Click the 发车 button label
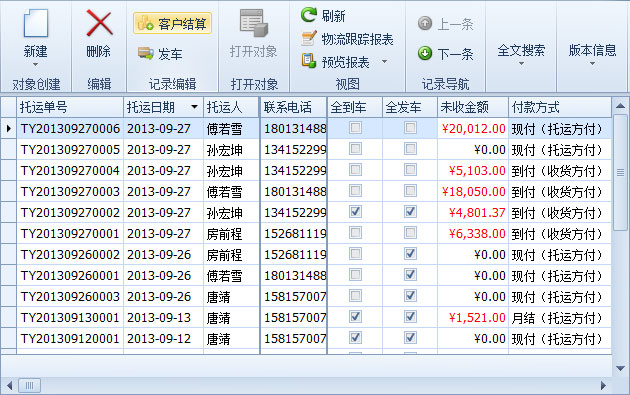 (x=170, y=54)
